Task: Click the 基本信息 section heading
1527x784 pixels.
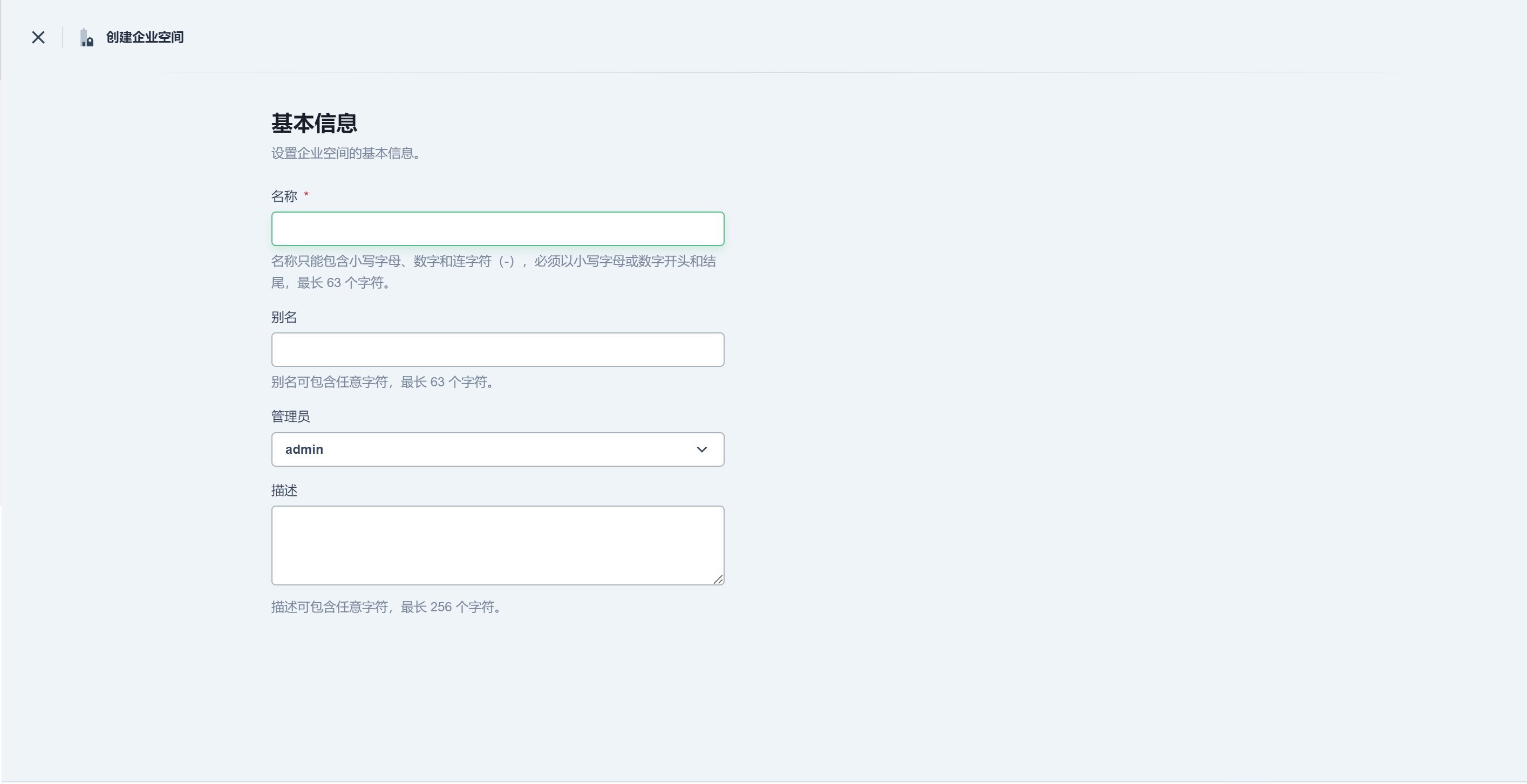Action: [314, 123]
